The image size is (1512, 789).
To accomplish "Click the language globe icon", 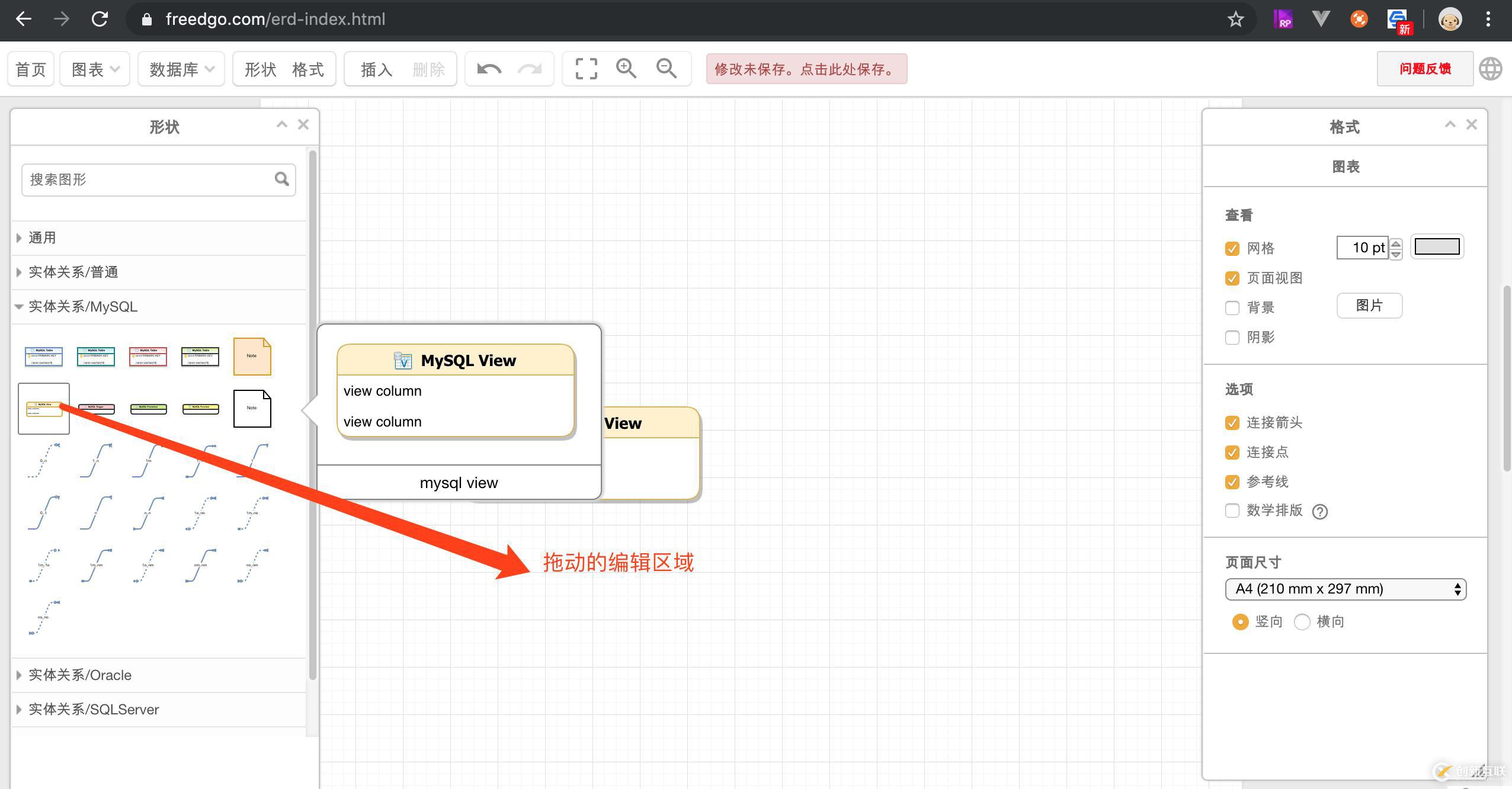I will 1490,69.
